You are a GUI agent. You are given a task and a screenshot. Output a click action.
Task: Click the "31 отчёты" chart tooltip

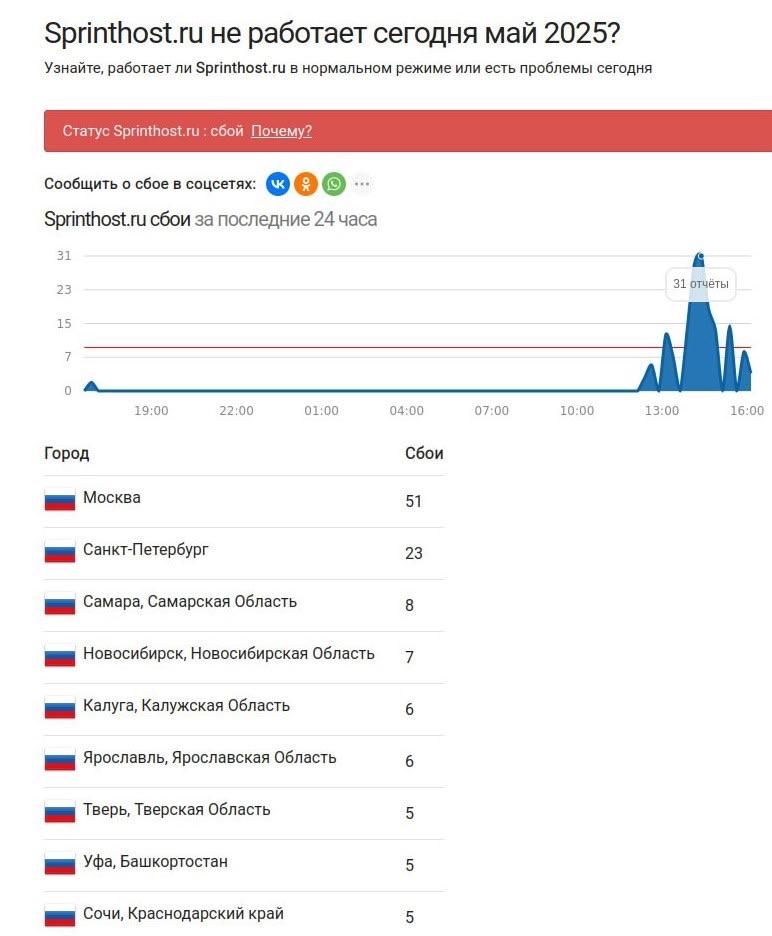(700, 284)
